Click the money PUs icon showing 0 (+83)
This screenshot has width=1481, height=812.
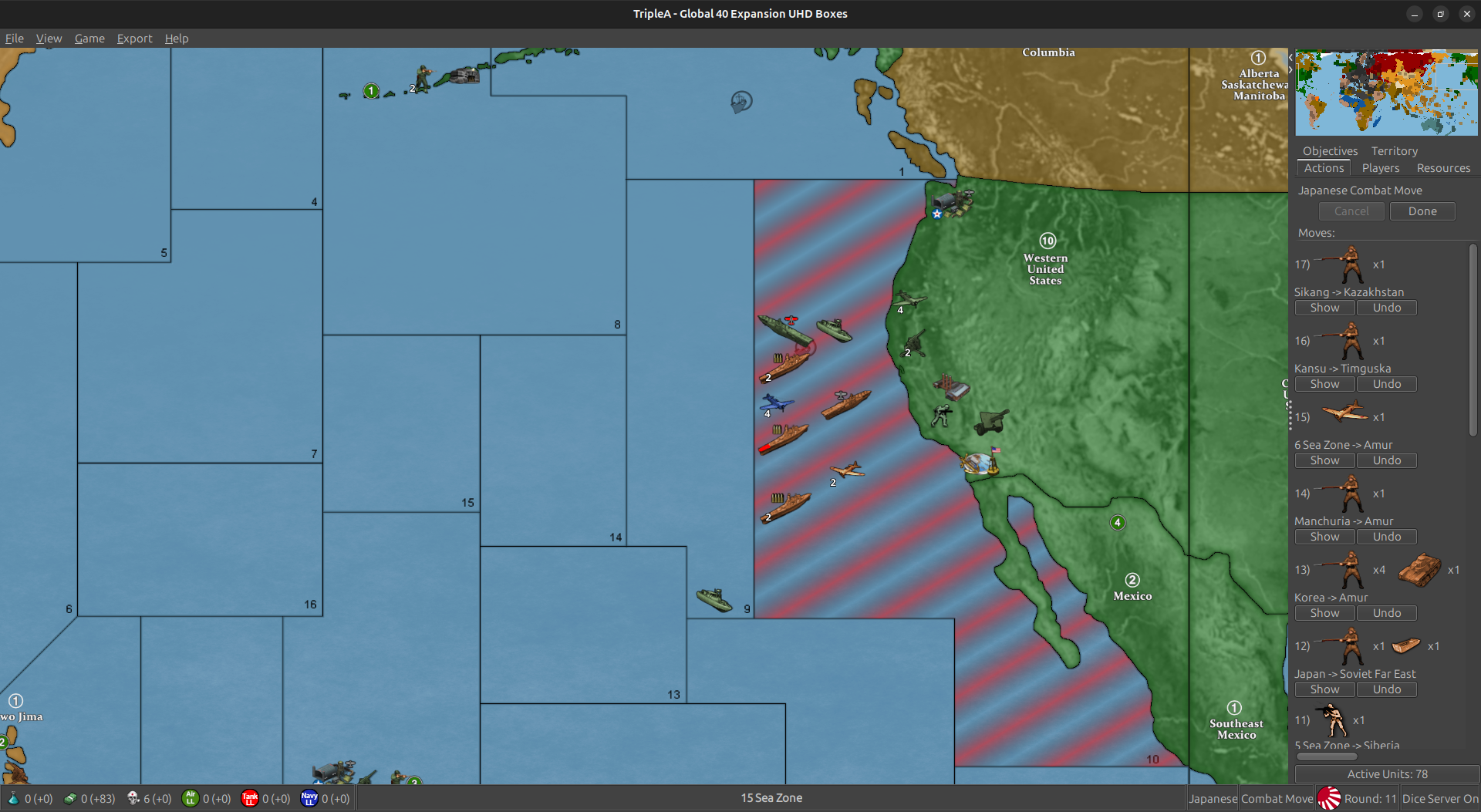click(70, 798)
